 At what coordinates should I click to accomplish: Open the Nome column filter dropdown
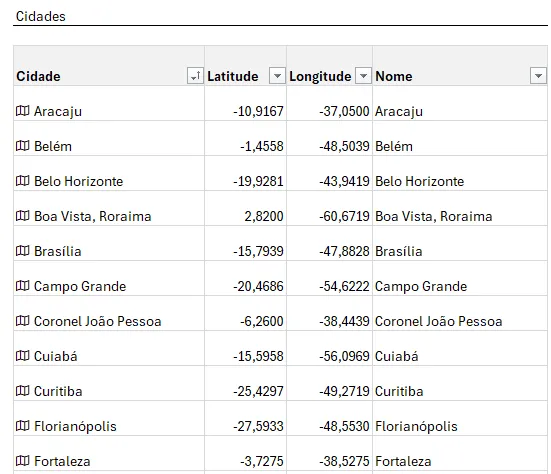point(538,76)
